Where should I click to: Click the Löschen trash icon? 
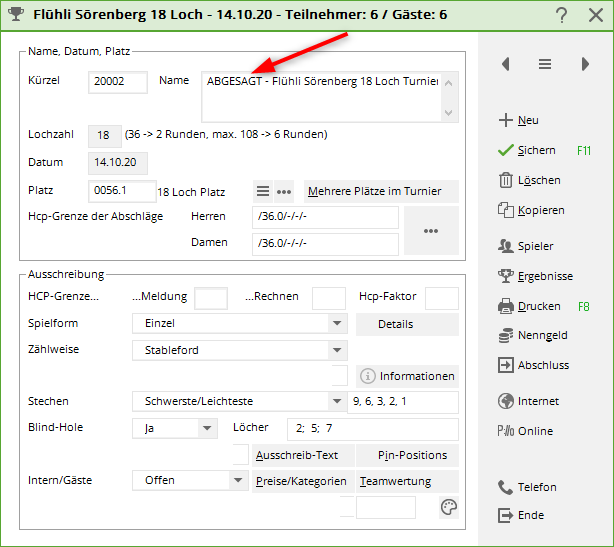click(505, 180)
